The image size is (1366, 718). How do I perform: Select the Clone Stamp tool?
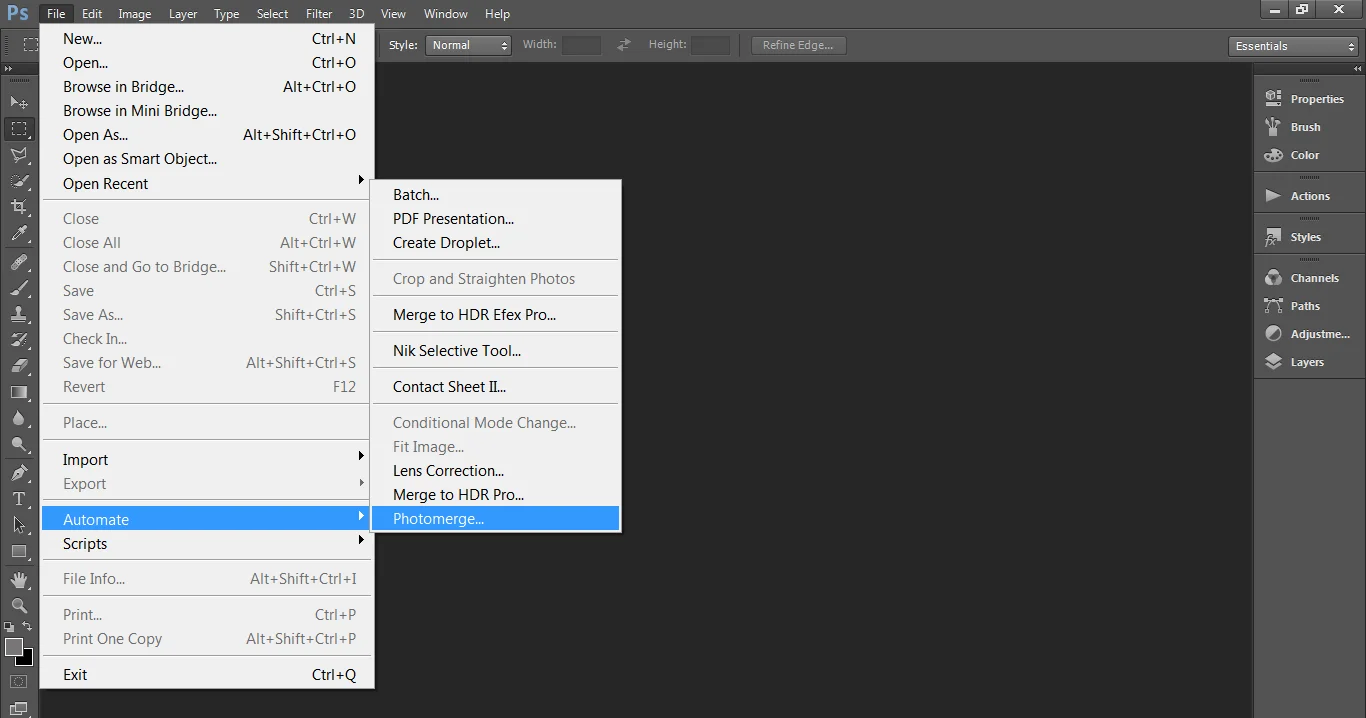[19, 315]
